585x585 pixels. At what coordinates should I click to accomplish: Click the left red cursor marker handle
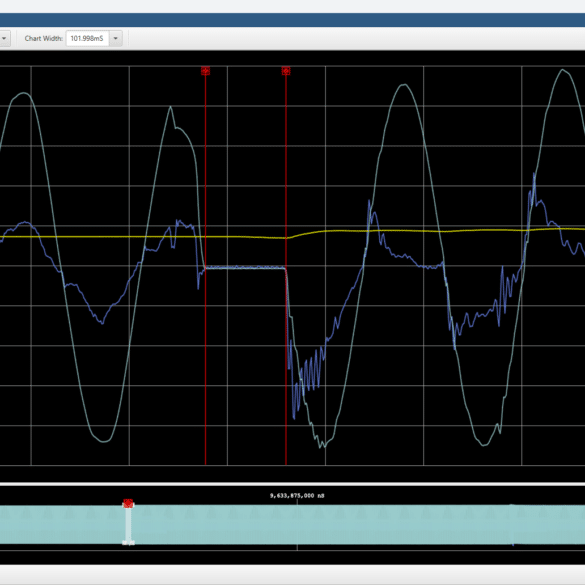(205, 71)
